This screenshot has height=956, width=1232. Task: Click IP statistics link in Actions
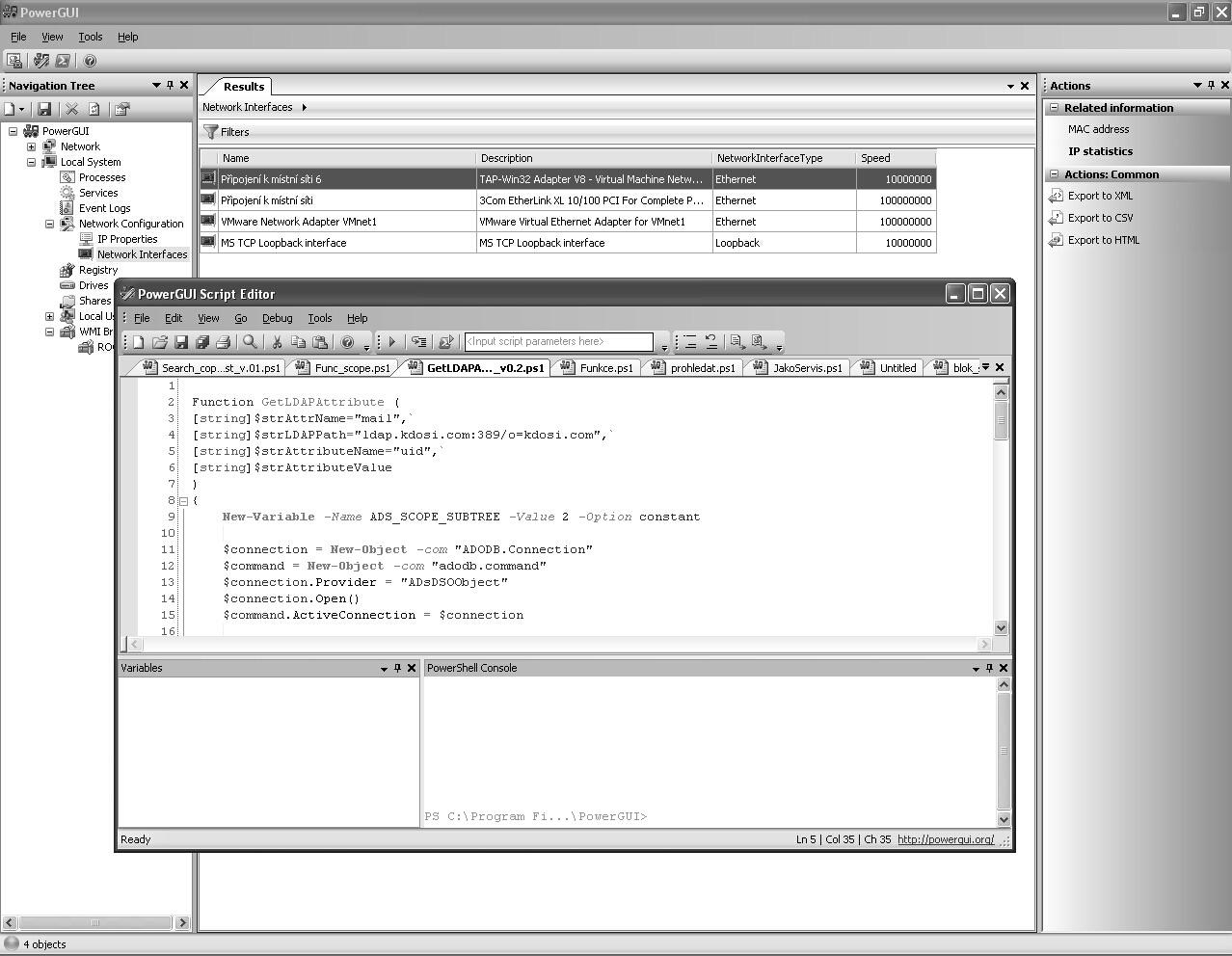coord(1100,151)
